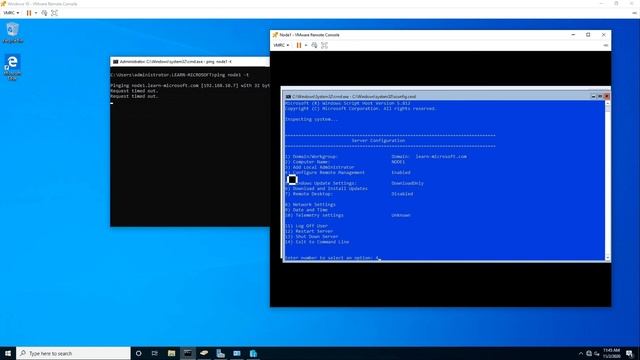Pause the VM in the outer console toolbar
Viewport: 640px width, 360px height.
29,13
